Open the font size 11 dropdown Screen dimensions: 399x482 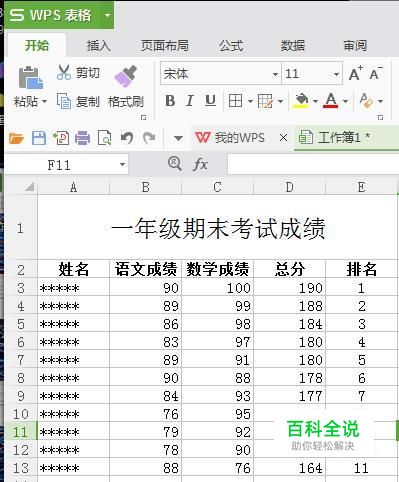336,74
